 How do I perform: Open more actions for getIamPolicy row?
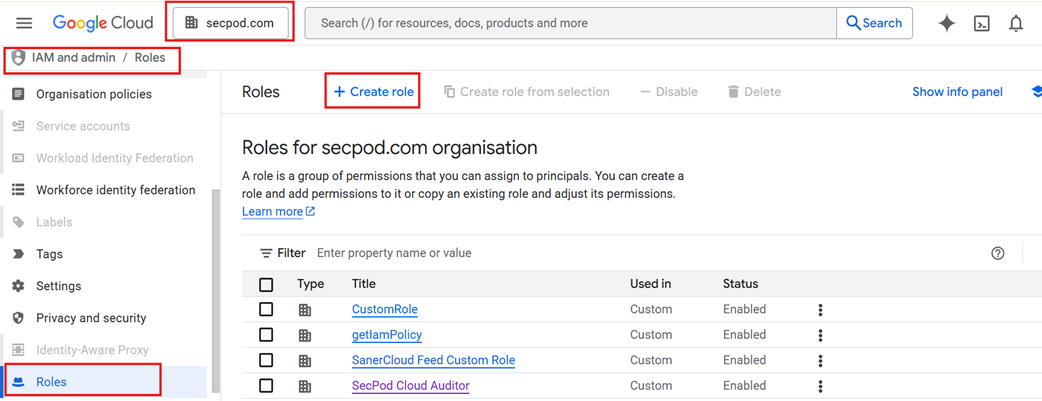click(820, 335)
